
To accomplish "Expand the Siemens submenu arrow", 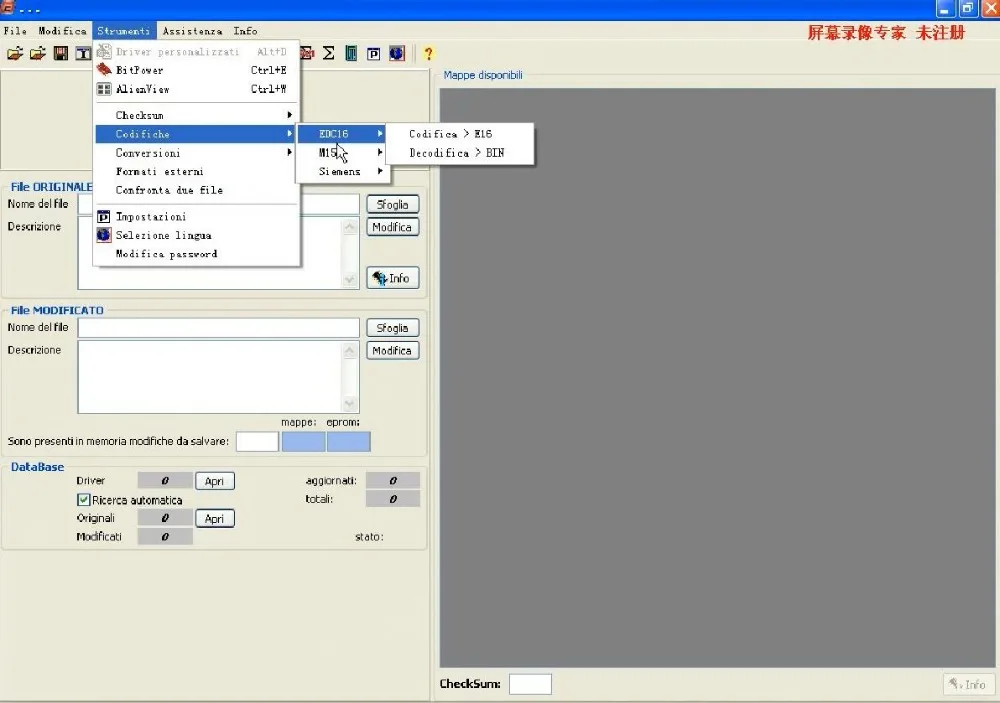I will (379, 171).
